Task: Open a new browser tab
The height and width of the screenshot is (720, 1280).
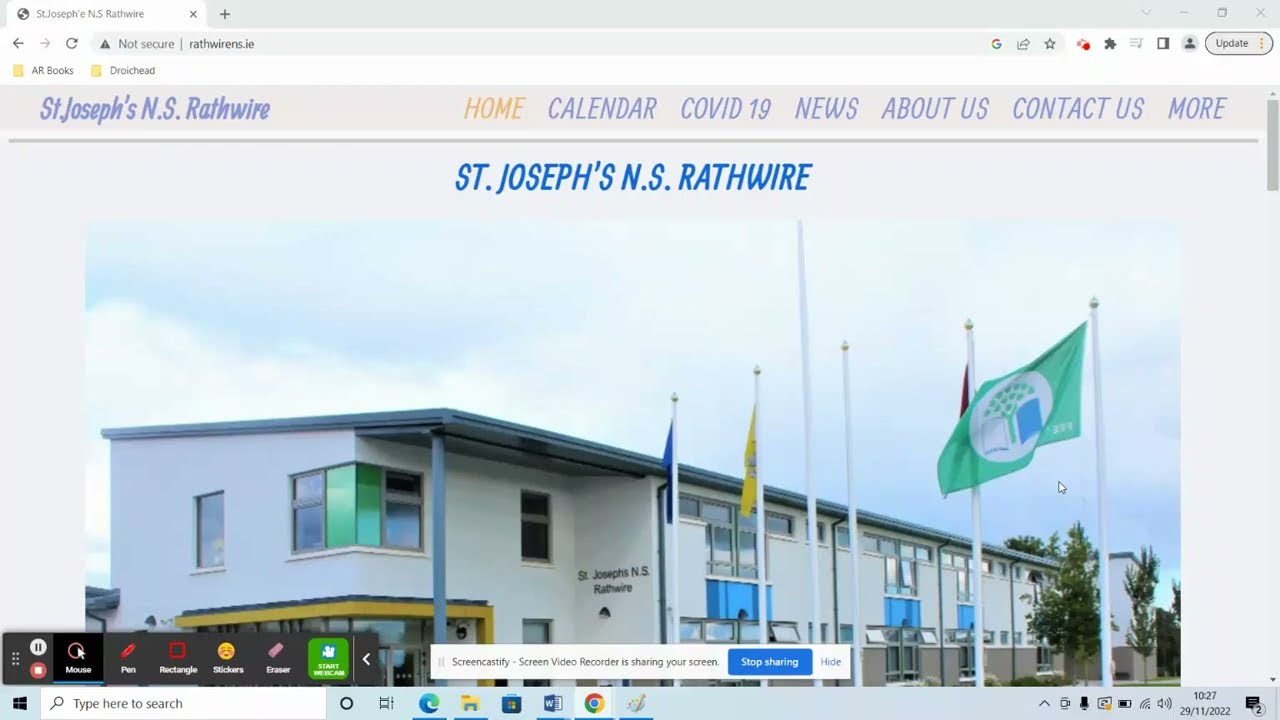Action: [225, 14]
